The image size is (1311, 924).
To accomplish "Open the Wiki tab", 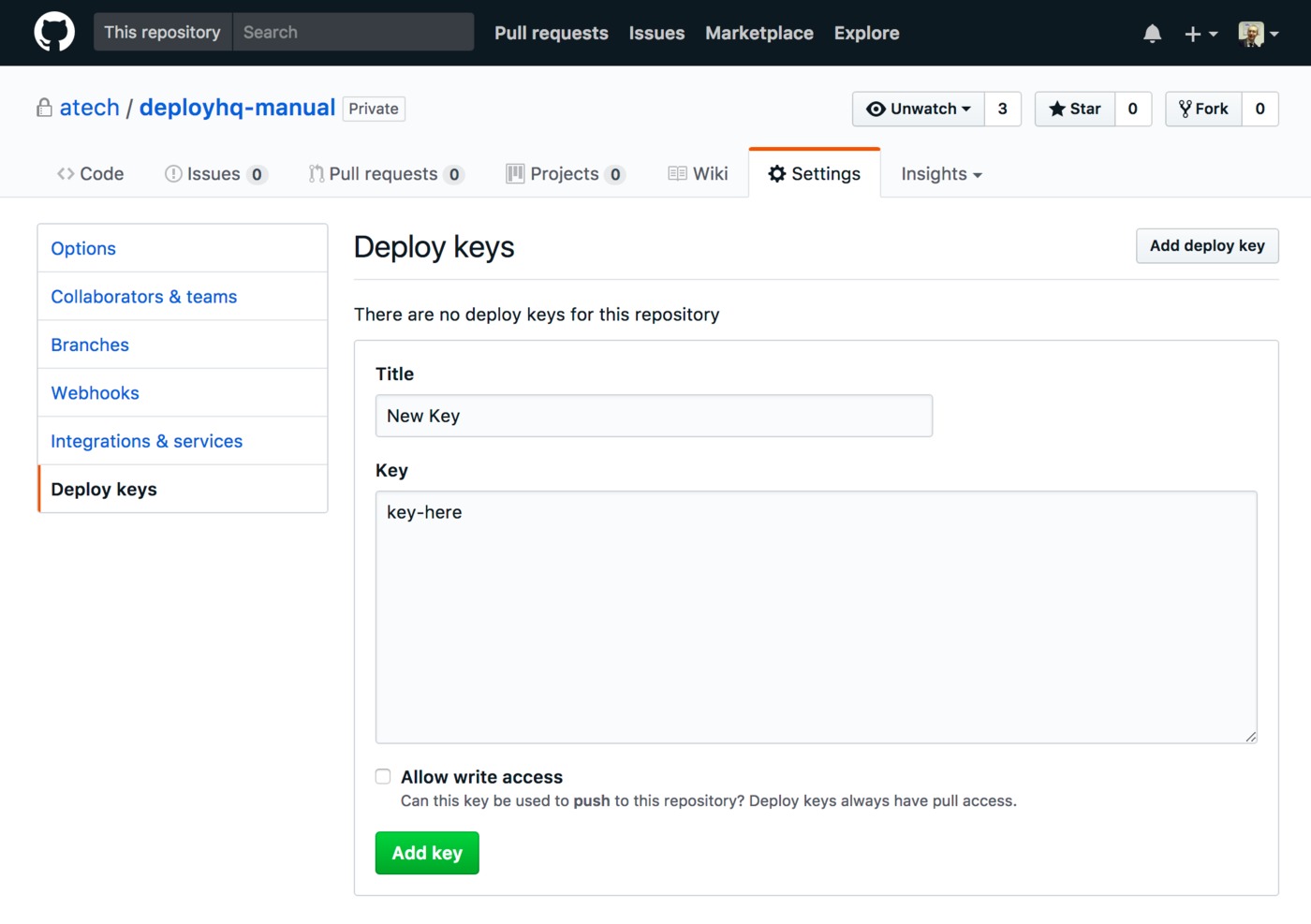I will click(x=698, y=174).
